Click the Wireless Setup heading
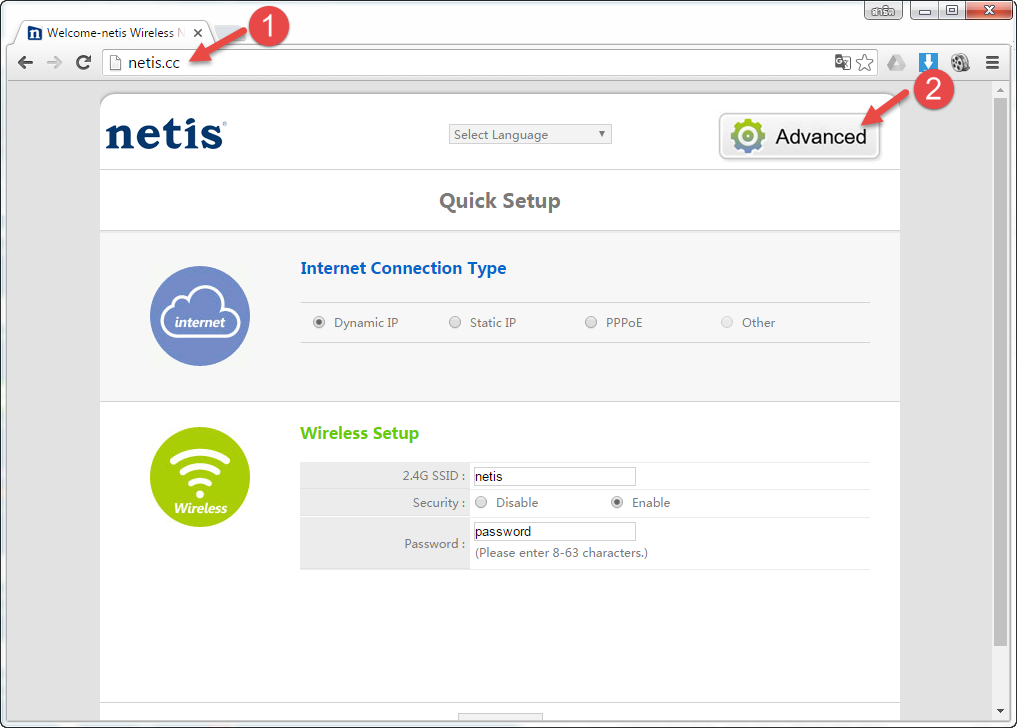The image size is (1017, 728). pos(359,433)
